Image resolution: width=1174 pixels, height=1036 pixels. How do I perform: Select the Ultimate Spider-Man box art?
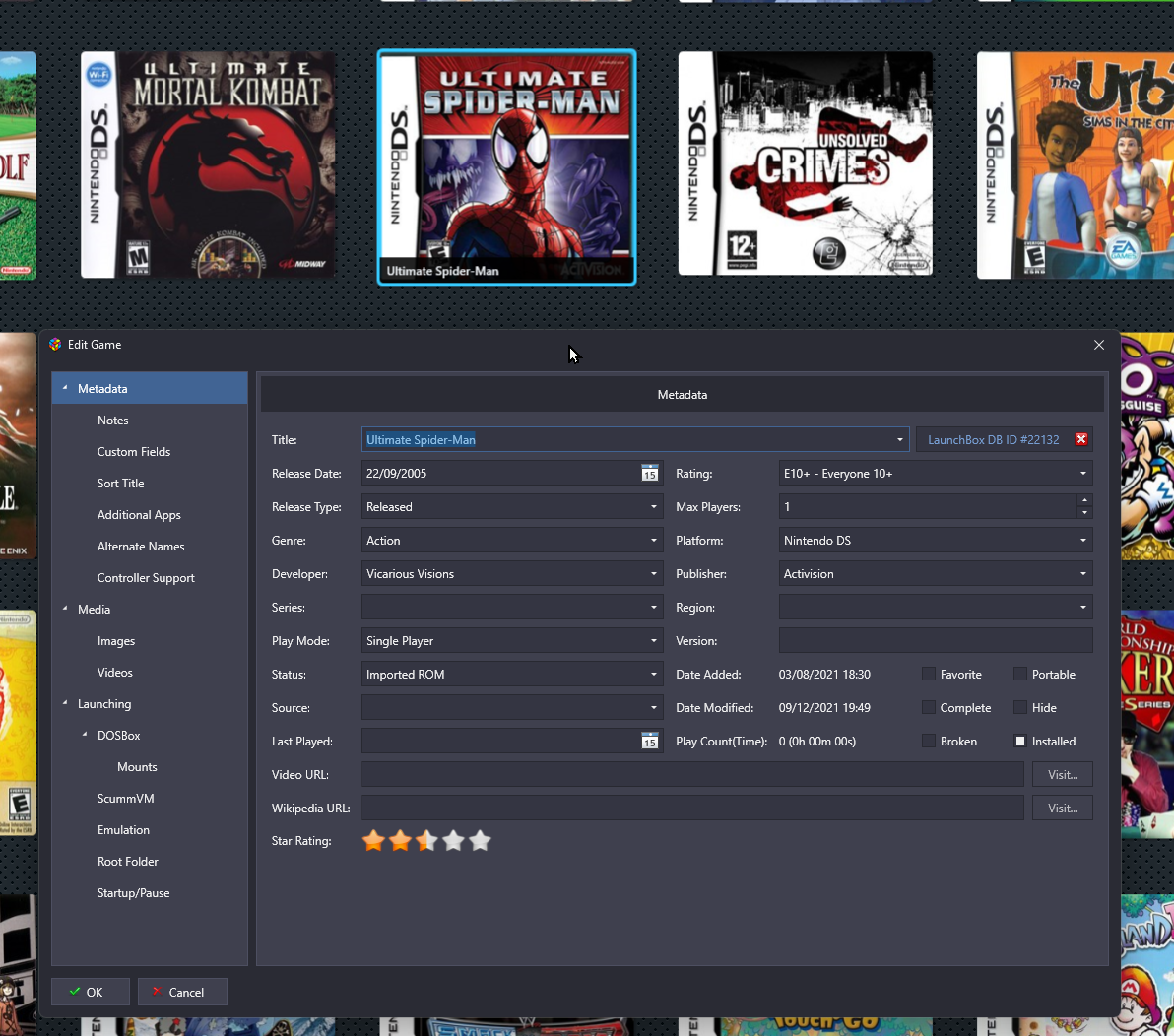point(507,167)
